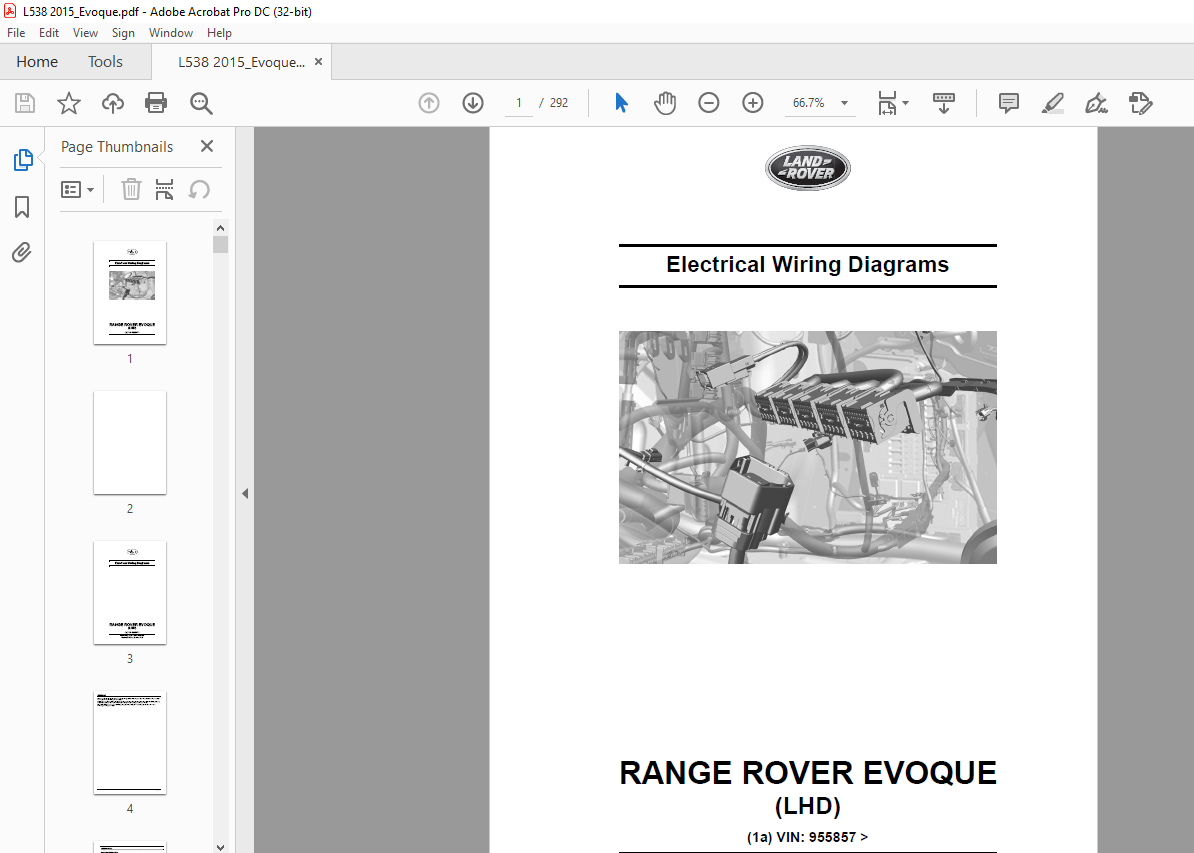Viewport: 1194px width, 853px height.
Task: Delete selected page trash icon
Action: pyautogui.click(x=131, y=189)
